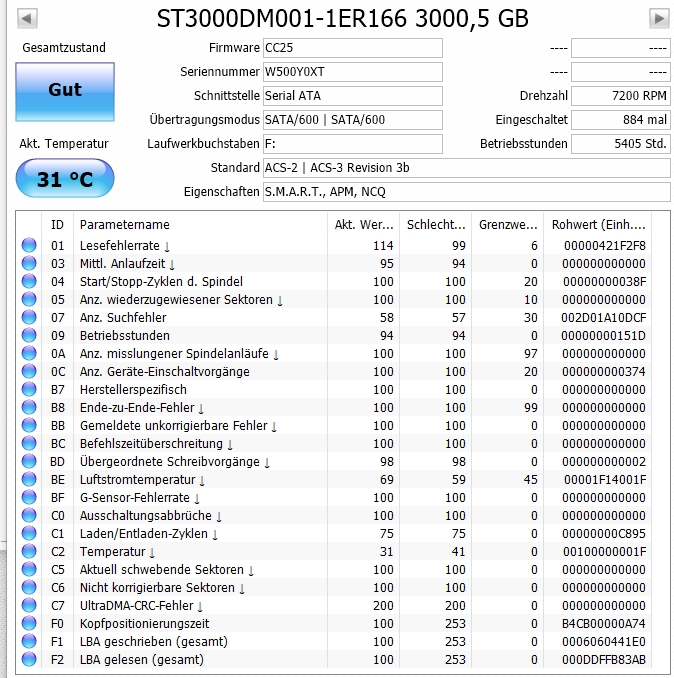Click status icon of LBA geschrieben row
The image size is (674, 678).
[29, 642]
